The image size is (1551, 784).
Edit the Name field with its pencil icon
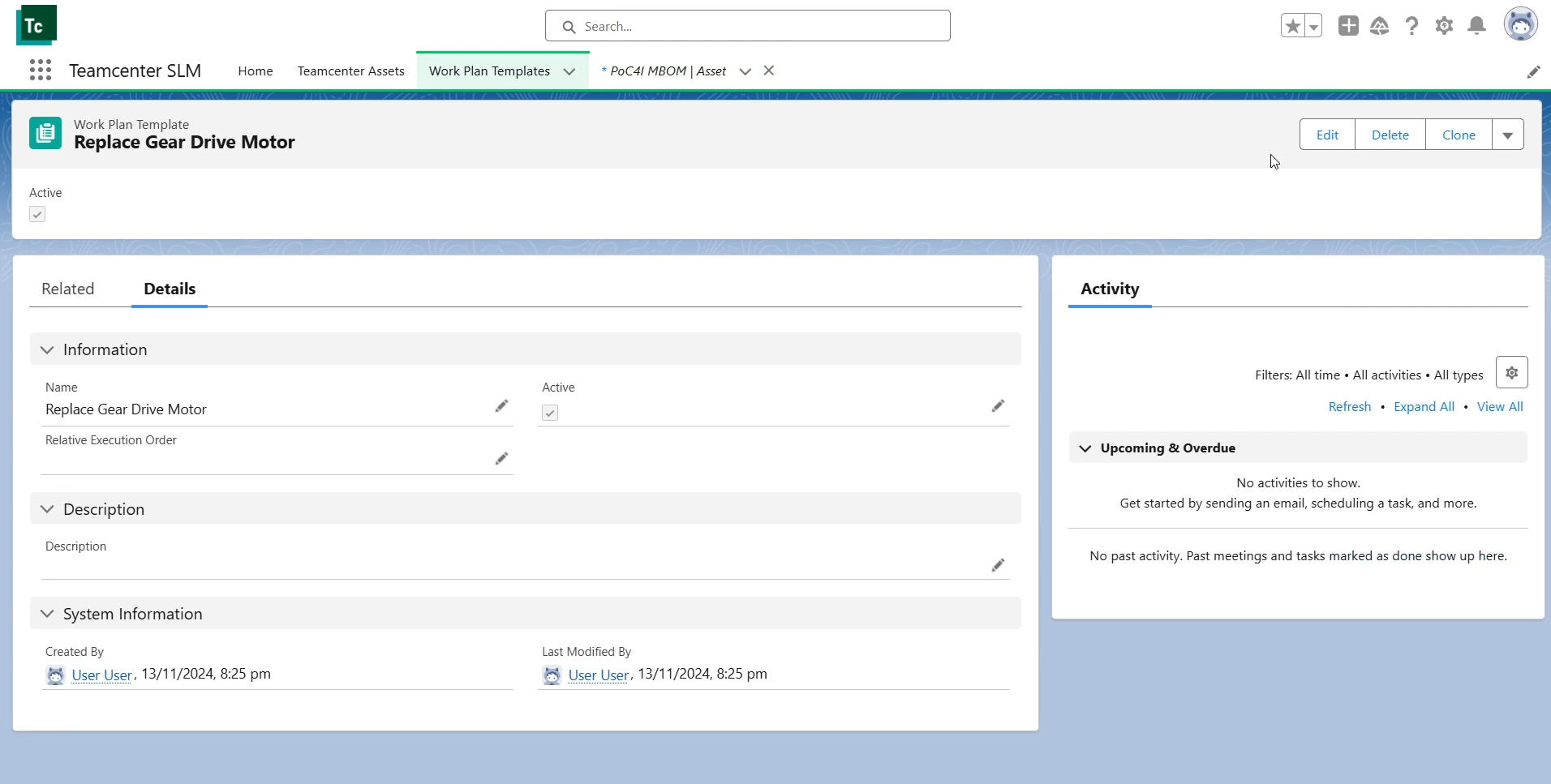click(501, 407)
